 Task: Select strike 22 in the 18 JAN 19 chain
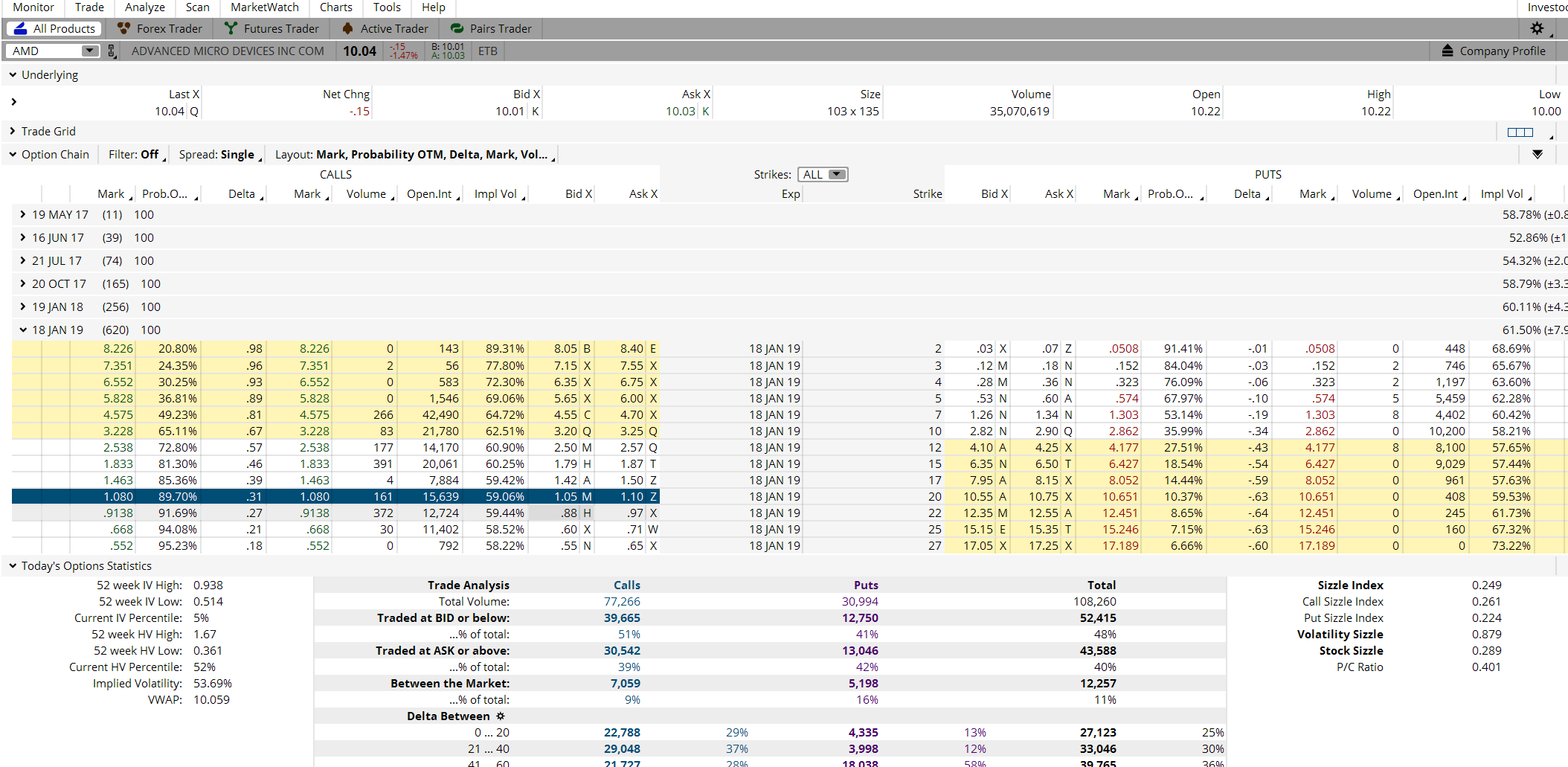point(934,513)
